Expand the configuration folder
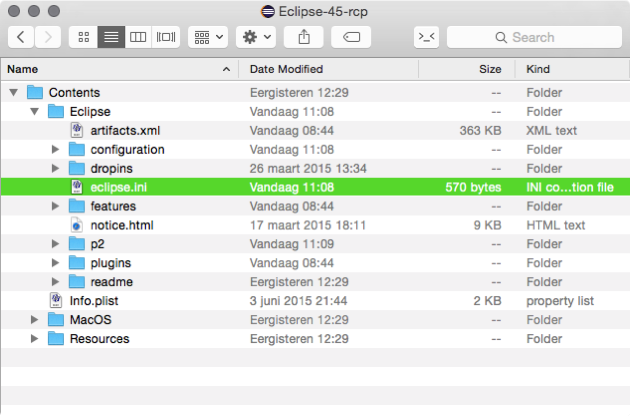 pyautogui.click(x=55, y=150)
